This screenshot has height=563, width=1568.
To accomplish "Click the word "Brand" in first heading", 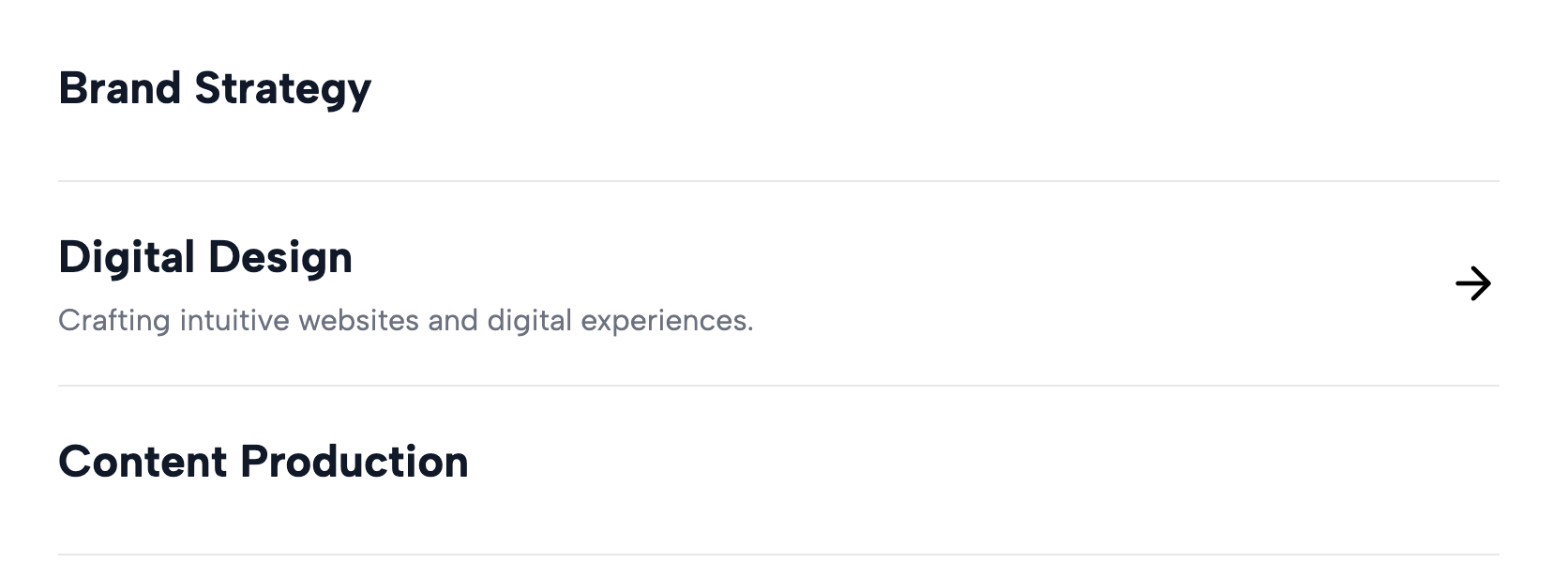I will 119,88.
